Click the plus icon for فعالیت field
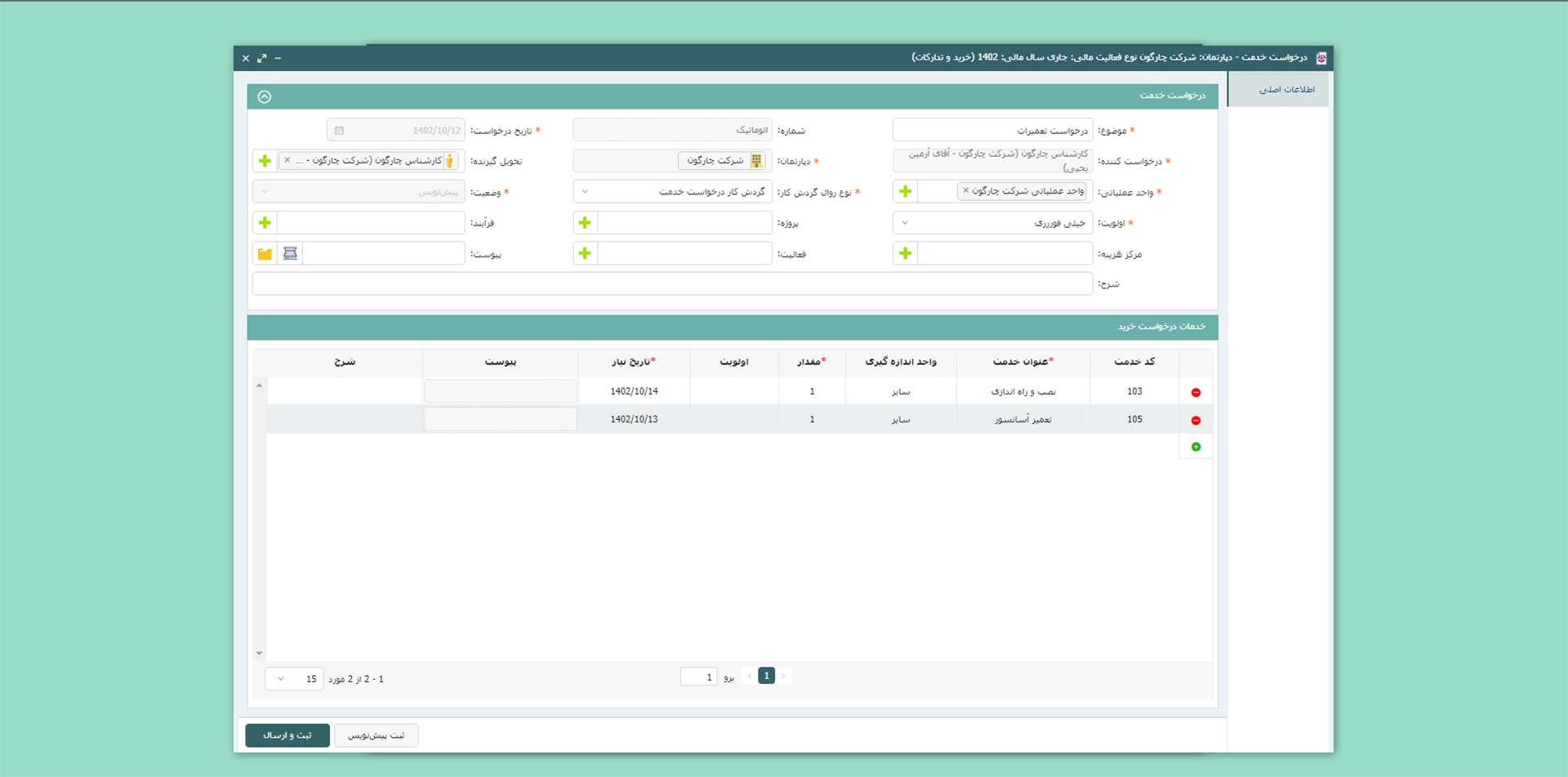This screenshot has width=1568, height=777. [x=585, y=254]
